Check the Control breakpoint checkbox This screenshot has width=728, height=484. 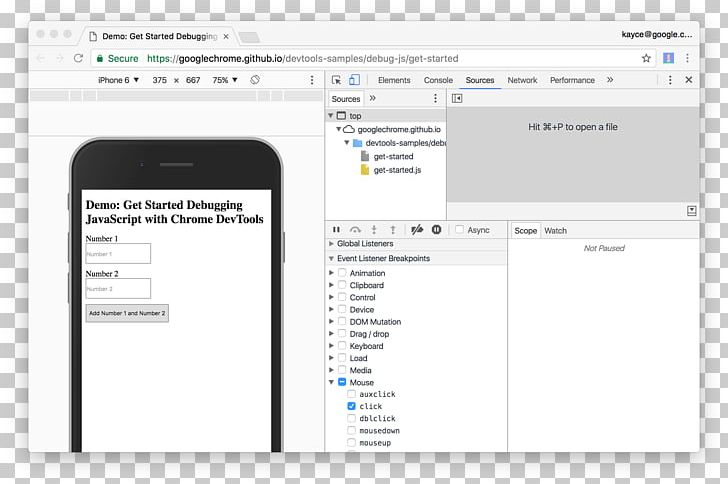pos(342,297)
